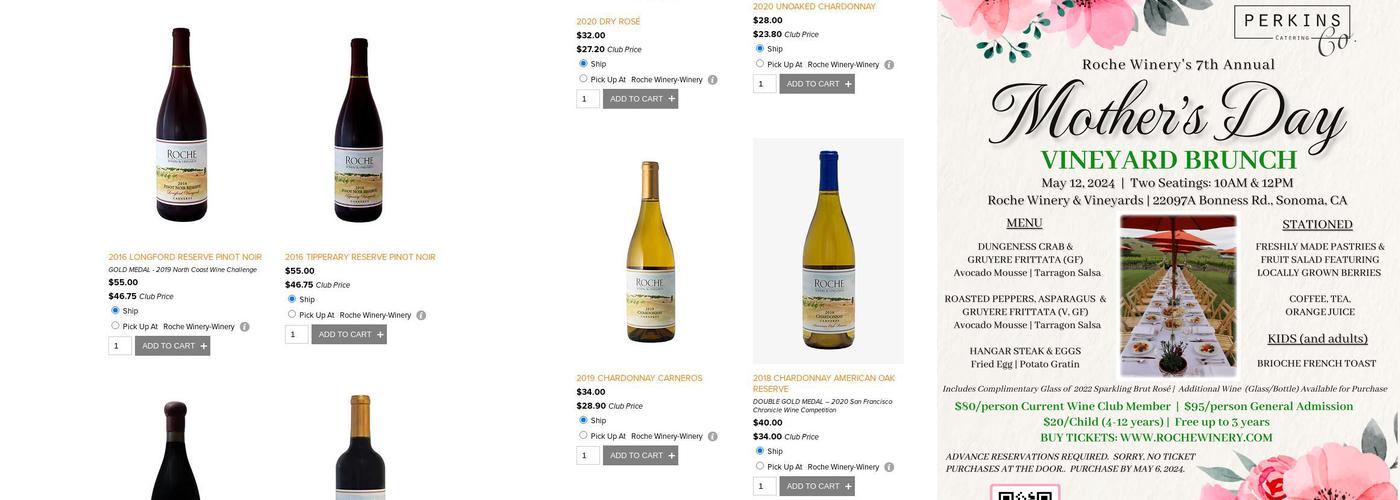Viewport: 1400px width, 500px height.
Task: Select Ship option for 2020 Dry Rosé
Action: click(x=583, y=64)
